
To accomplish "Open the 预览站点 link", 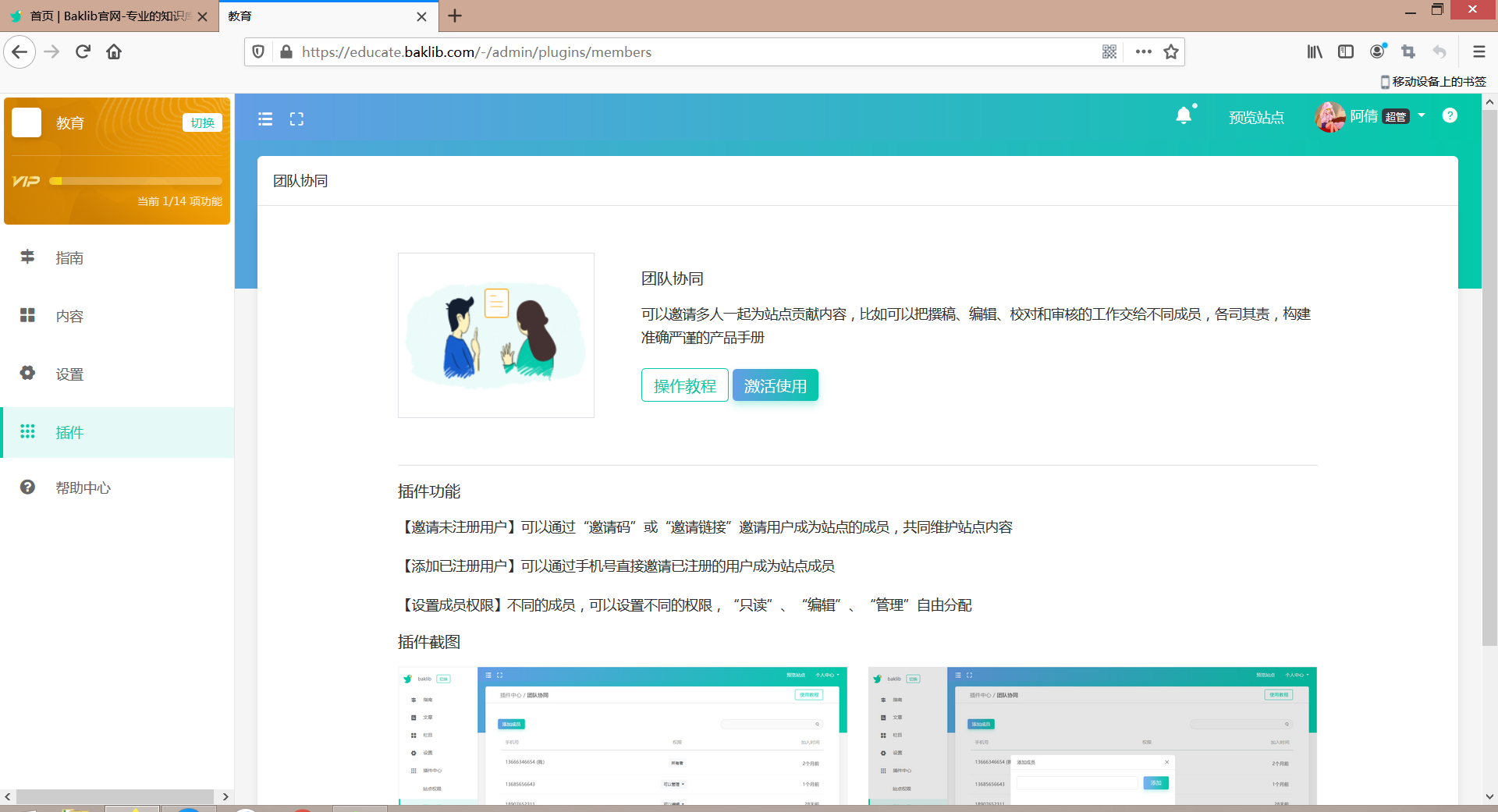I will (1256, 117).
